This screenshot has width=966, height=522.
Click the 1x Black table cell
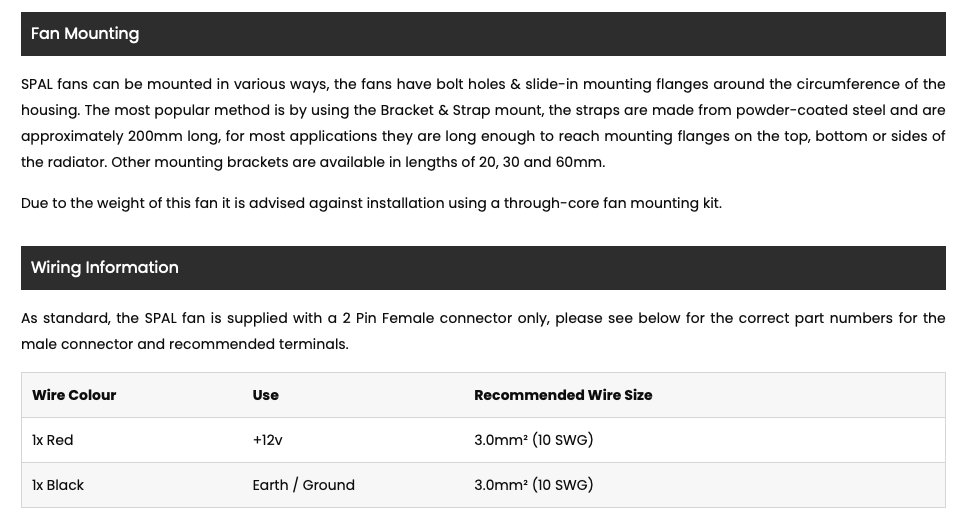pyautogui.click(x=58, y=485)
